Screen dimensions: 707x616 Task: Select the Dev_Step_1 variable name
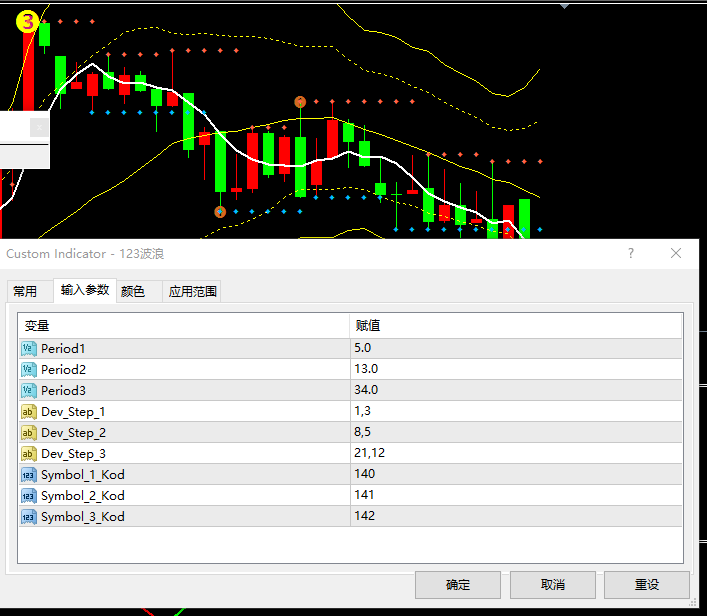click(x=73, y=412)
